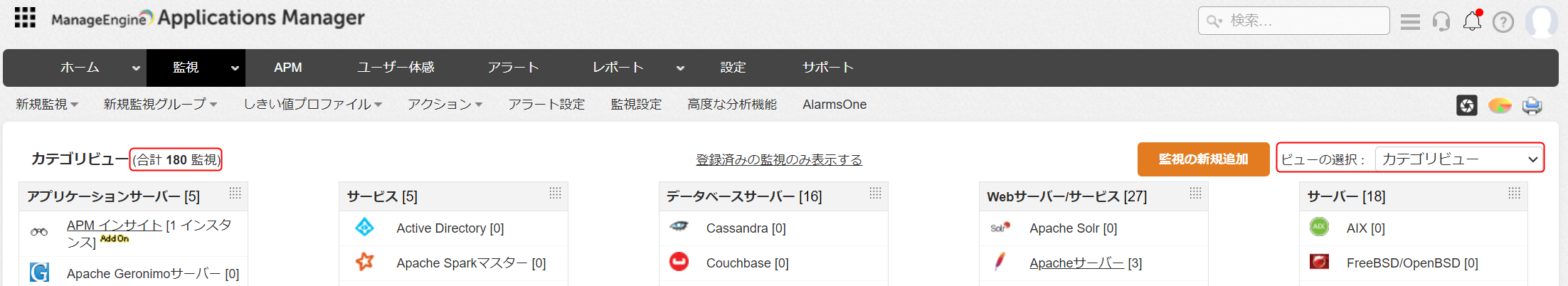1568x286 pixels.
Task: Open the Apacheサーバー link
Action: point(1076,263)
